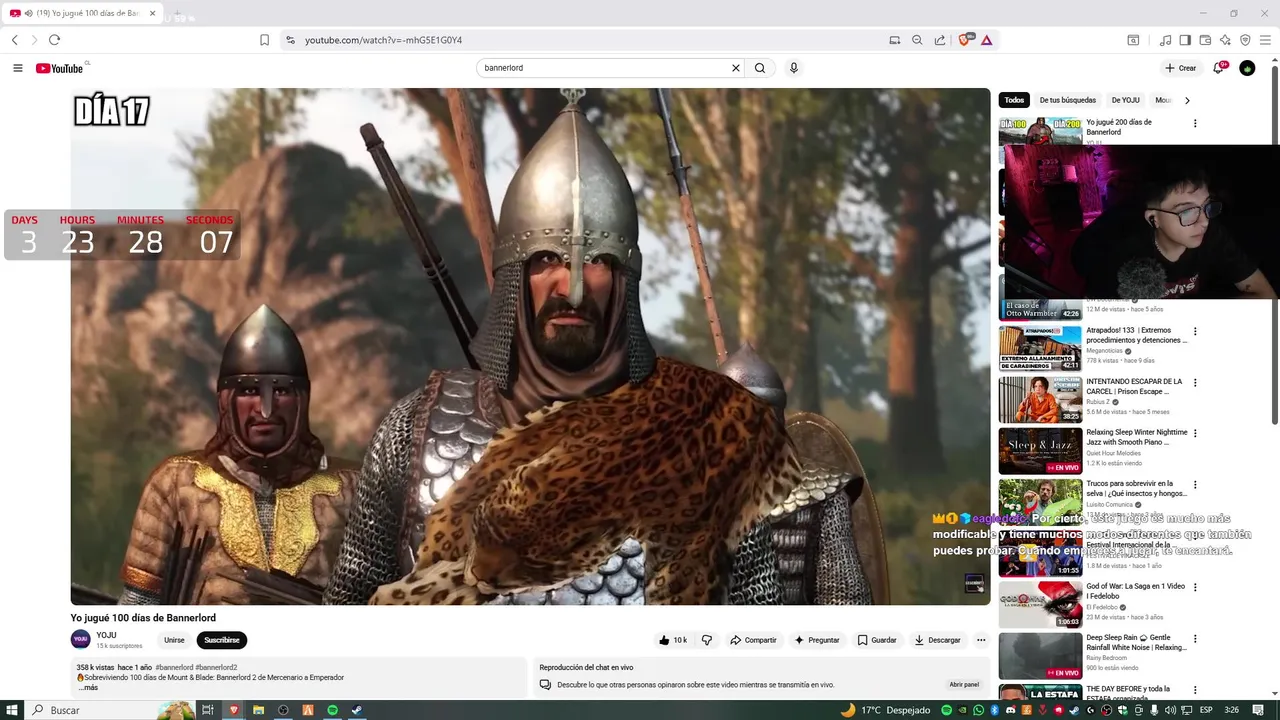Click the address bar URL
This screenshot has height=720, width=1280.
pyautogui.click(x=383, y=40)
